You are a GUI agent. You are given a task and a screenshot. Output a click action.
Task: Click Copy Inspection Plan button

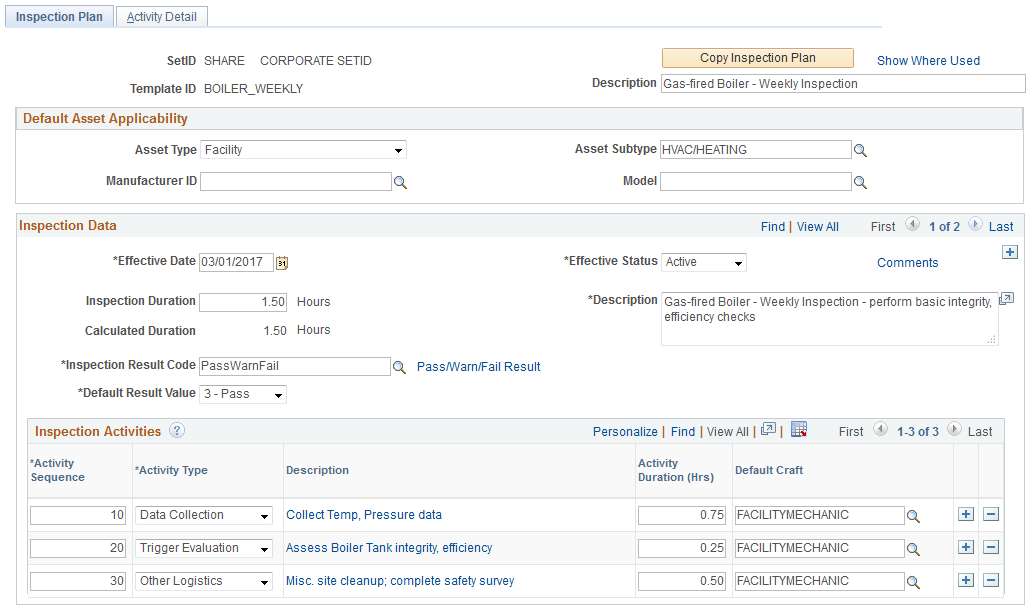pyautogui.click(x=758, y=58)
